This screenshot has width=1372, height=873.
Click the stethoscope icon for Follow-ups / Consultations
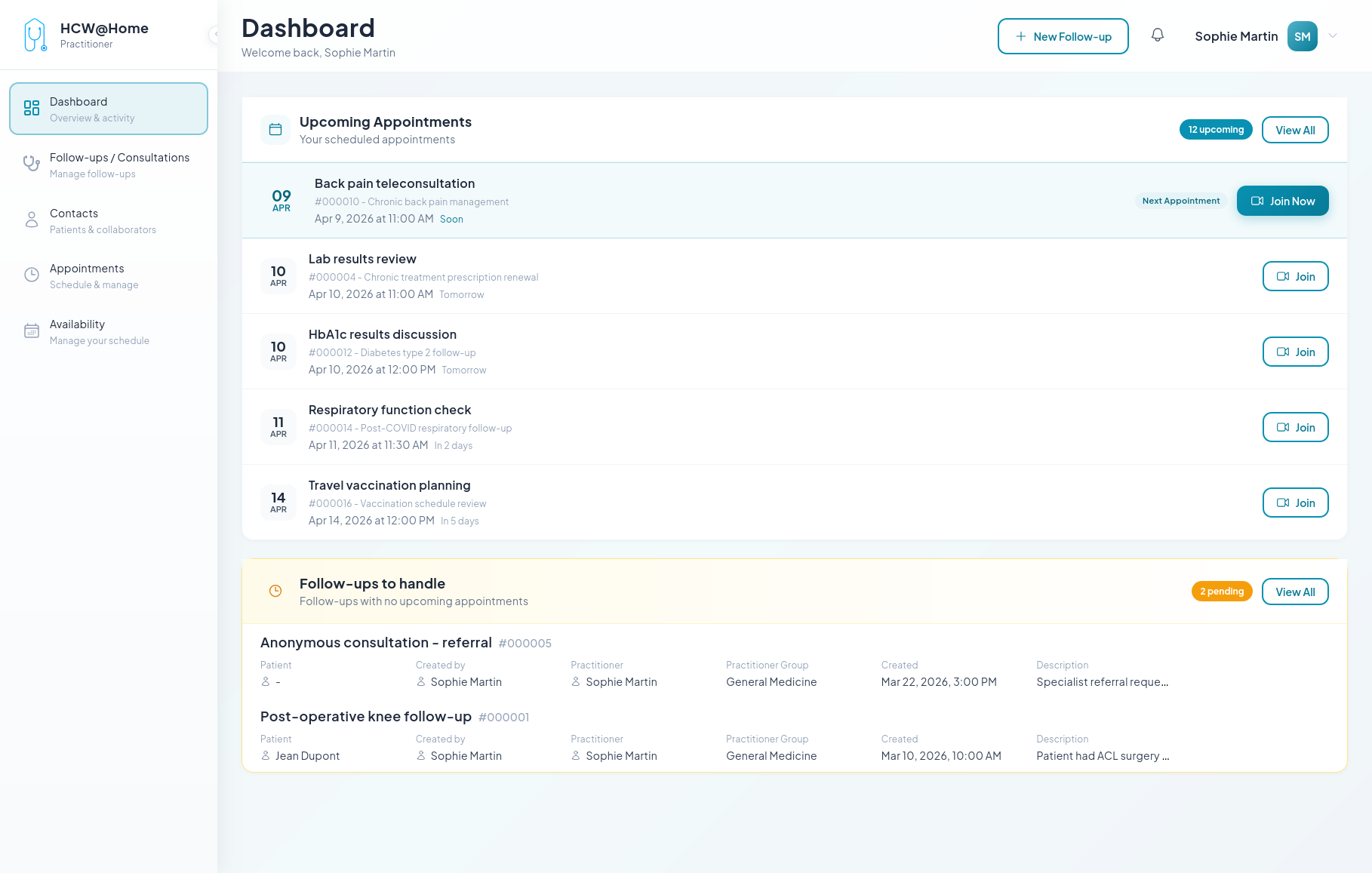tap(31, 164)
